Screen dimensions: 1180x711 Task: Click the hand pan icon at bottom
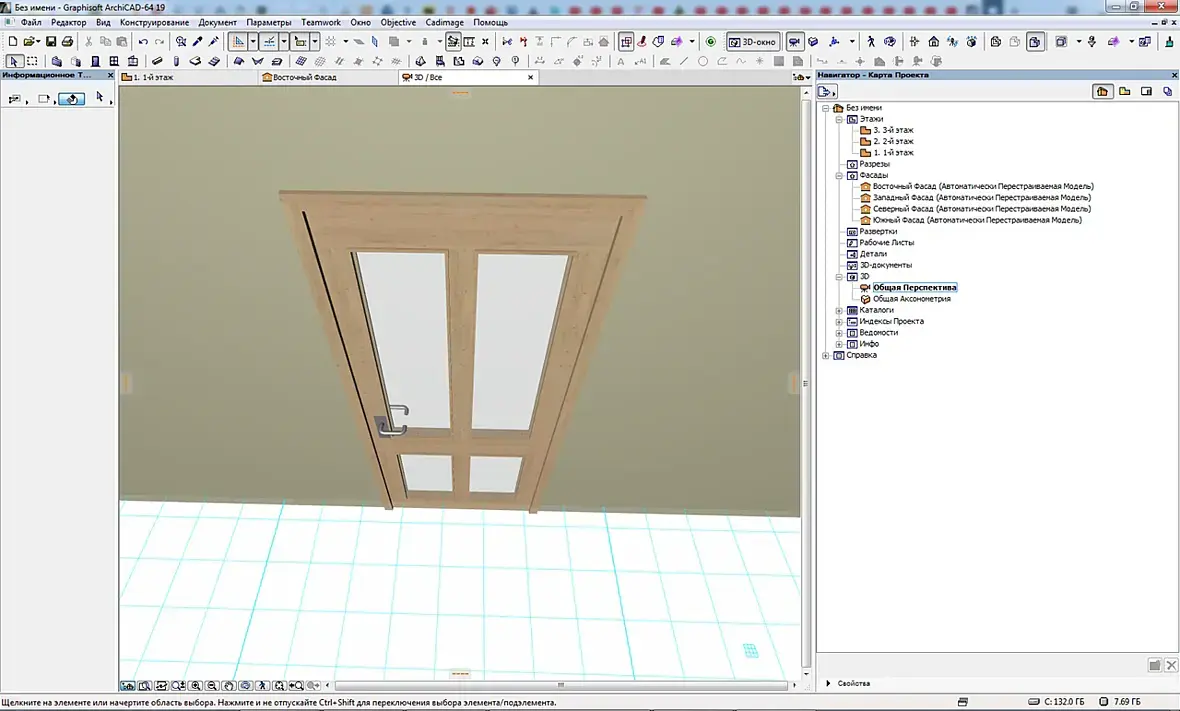pyautogui.click(x=229, y=685)
